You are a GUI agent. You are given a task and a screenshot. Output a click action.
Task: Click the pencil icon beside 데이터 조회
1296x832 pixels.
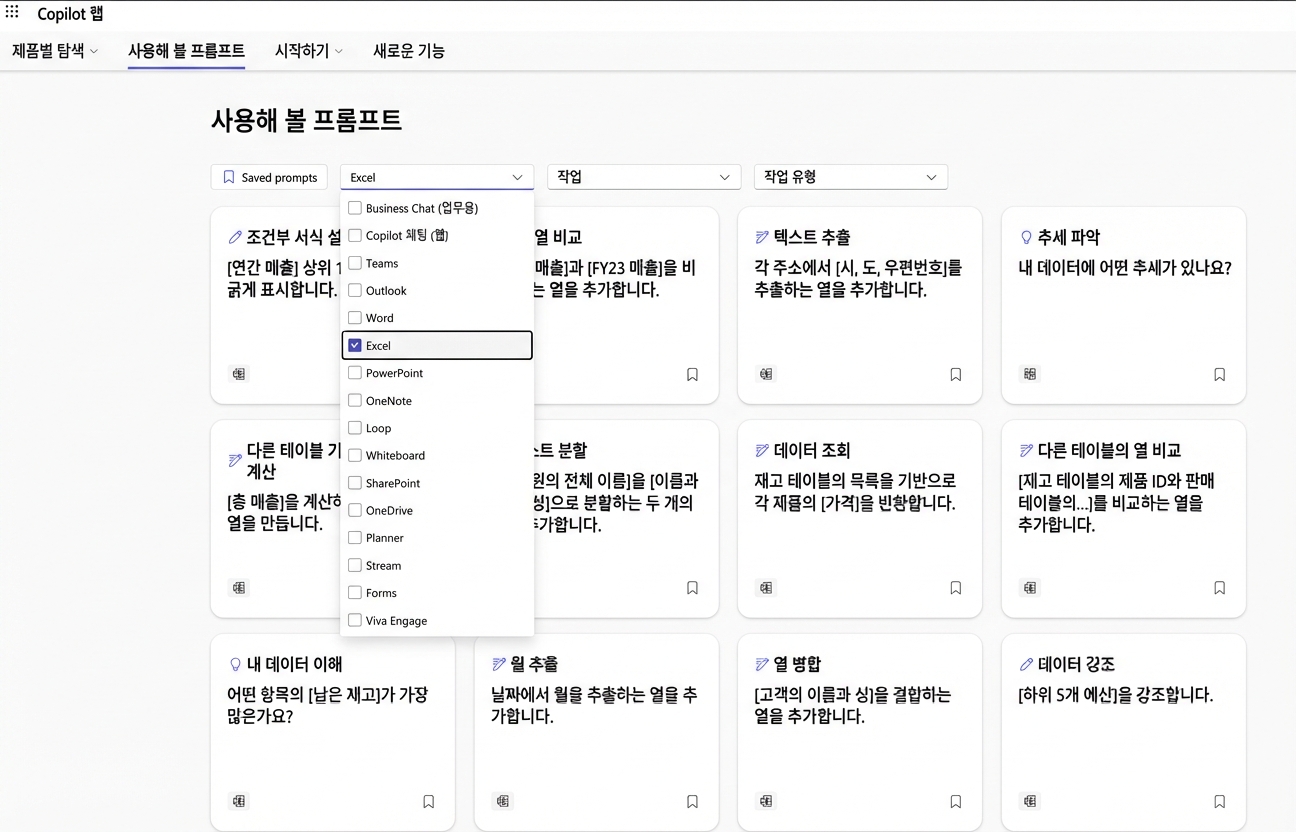[762, 451]
